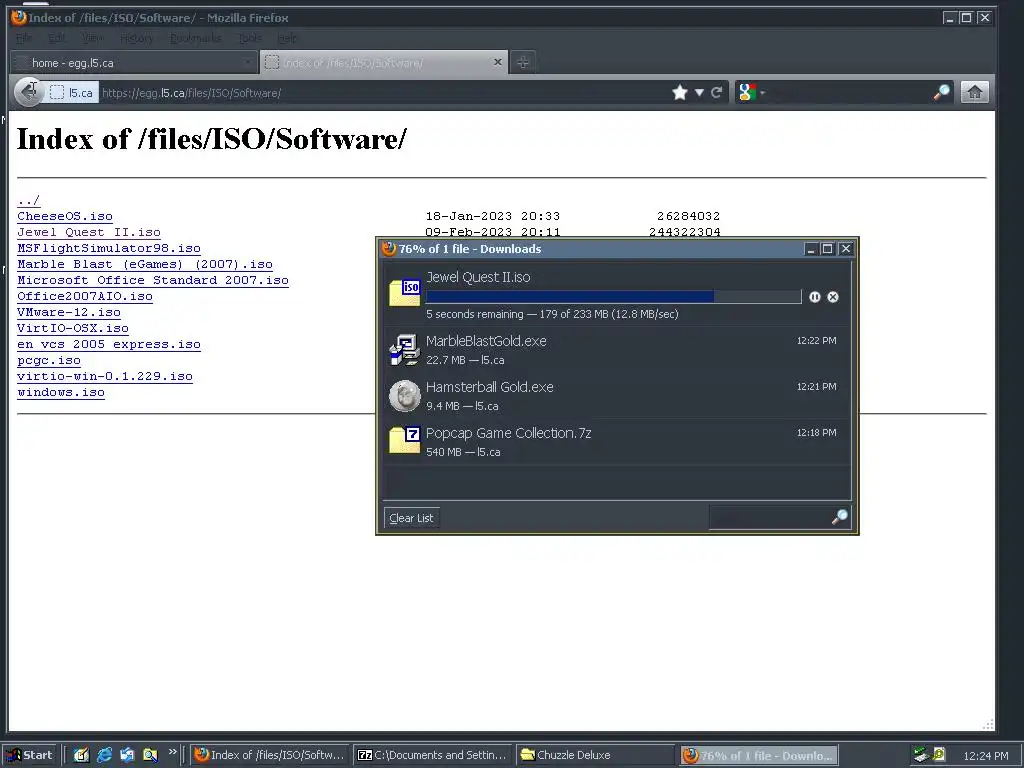Click MSFlightSimulator98.iso link
Screen dimensions: 1024x768
coord(109,248)
